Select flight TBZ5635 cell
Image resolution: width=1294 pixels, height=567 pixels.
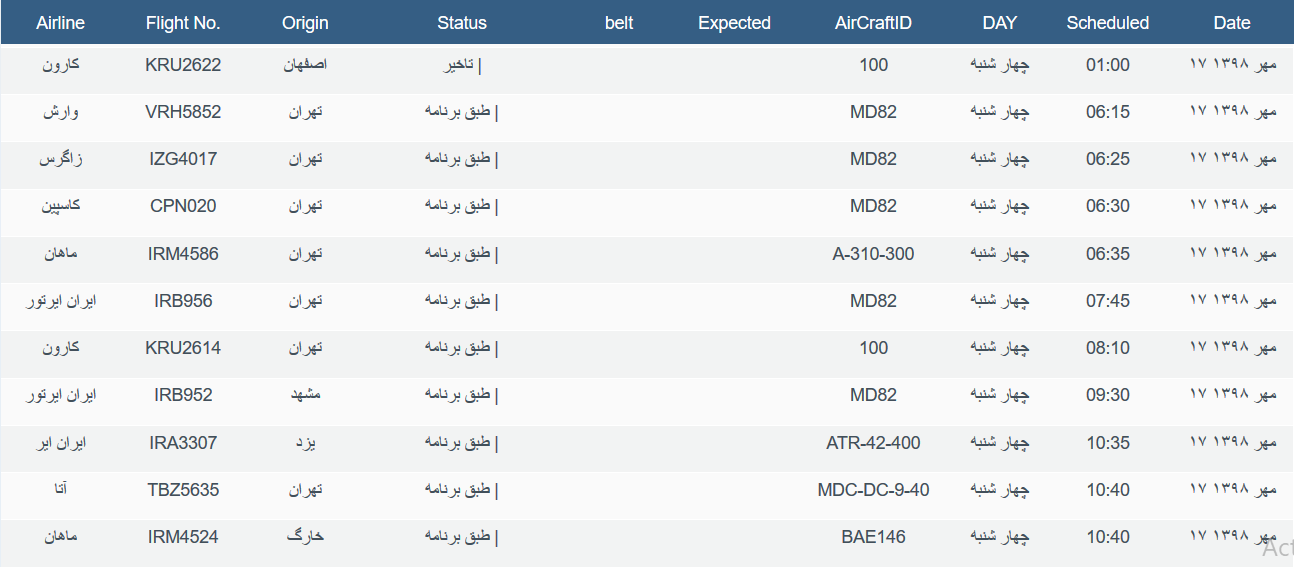click(x=183, y=490)
